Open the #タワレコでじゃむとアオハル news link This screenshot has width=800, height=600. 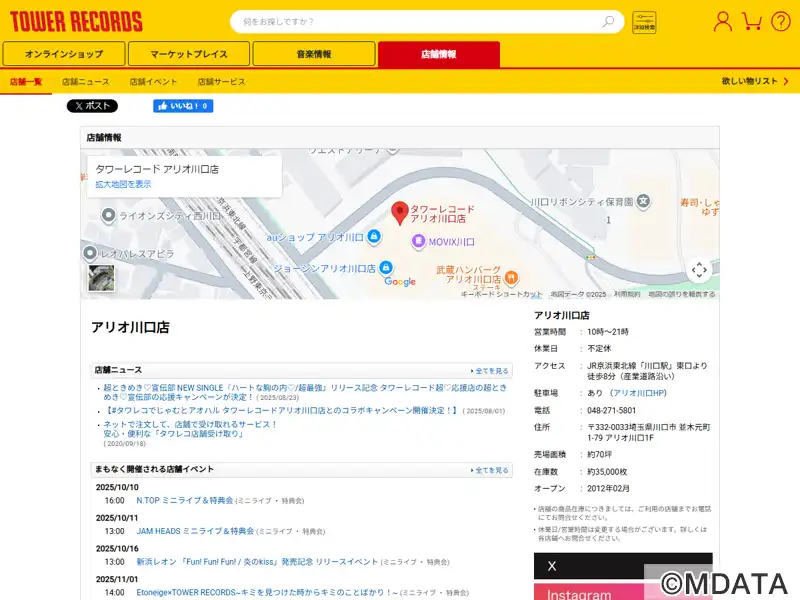pyautogui.click(x=281, y=410)
